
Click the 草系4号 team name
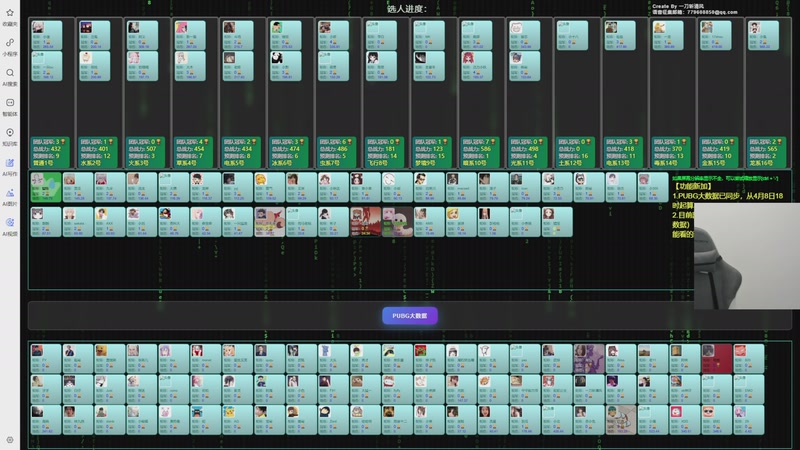click(186, 163)
